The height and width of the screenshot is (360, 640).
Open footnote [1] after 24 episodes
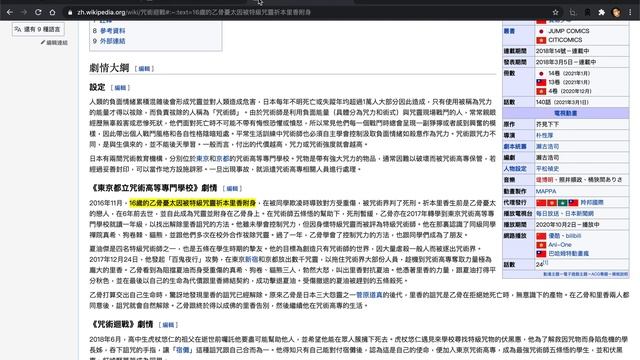(546, 263)
